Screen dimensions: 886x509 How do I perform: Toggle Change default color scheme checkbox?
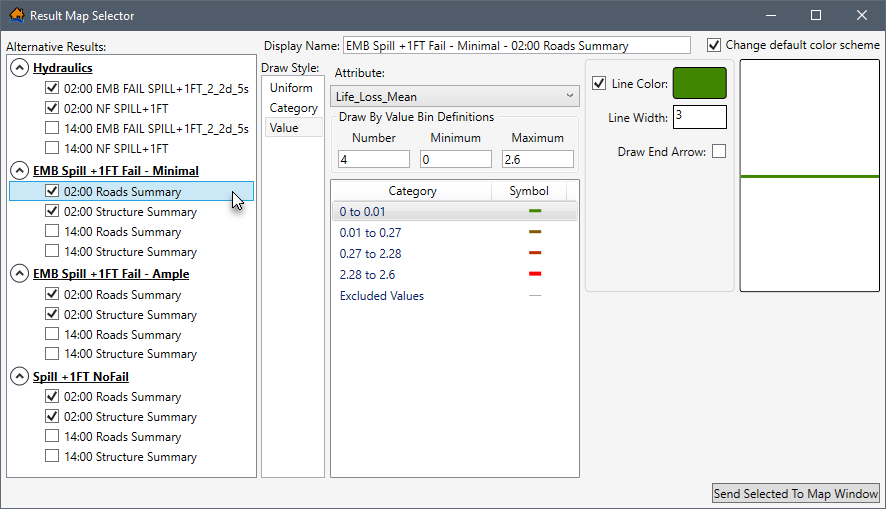(x=714, y=45)
